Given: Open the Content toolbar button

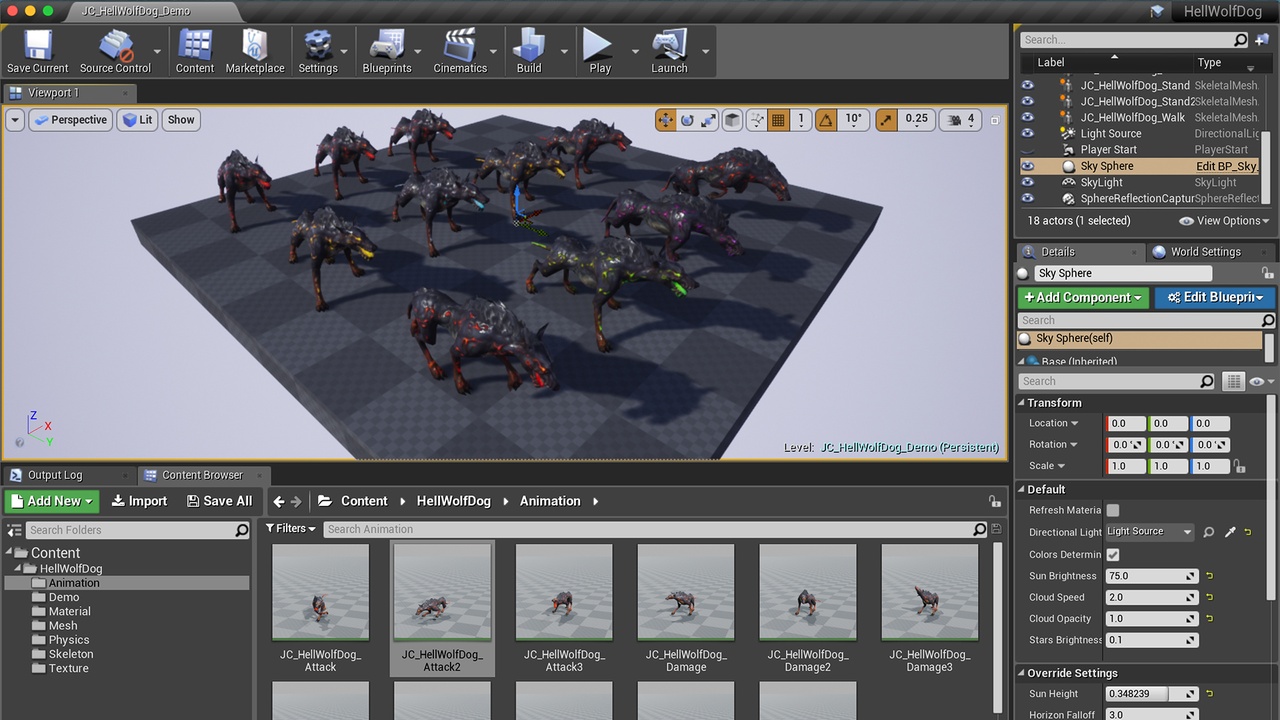Looking at the screenshot, I should coord(195,51).
